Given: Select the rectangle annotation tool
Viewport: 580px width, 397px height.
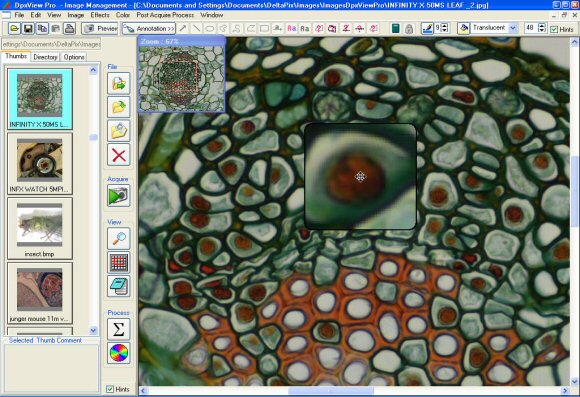Looking at the screenshot, I should pyautogui.click(x=264, y=28).
